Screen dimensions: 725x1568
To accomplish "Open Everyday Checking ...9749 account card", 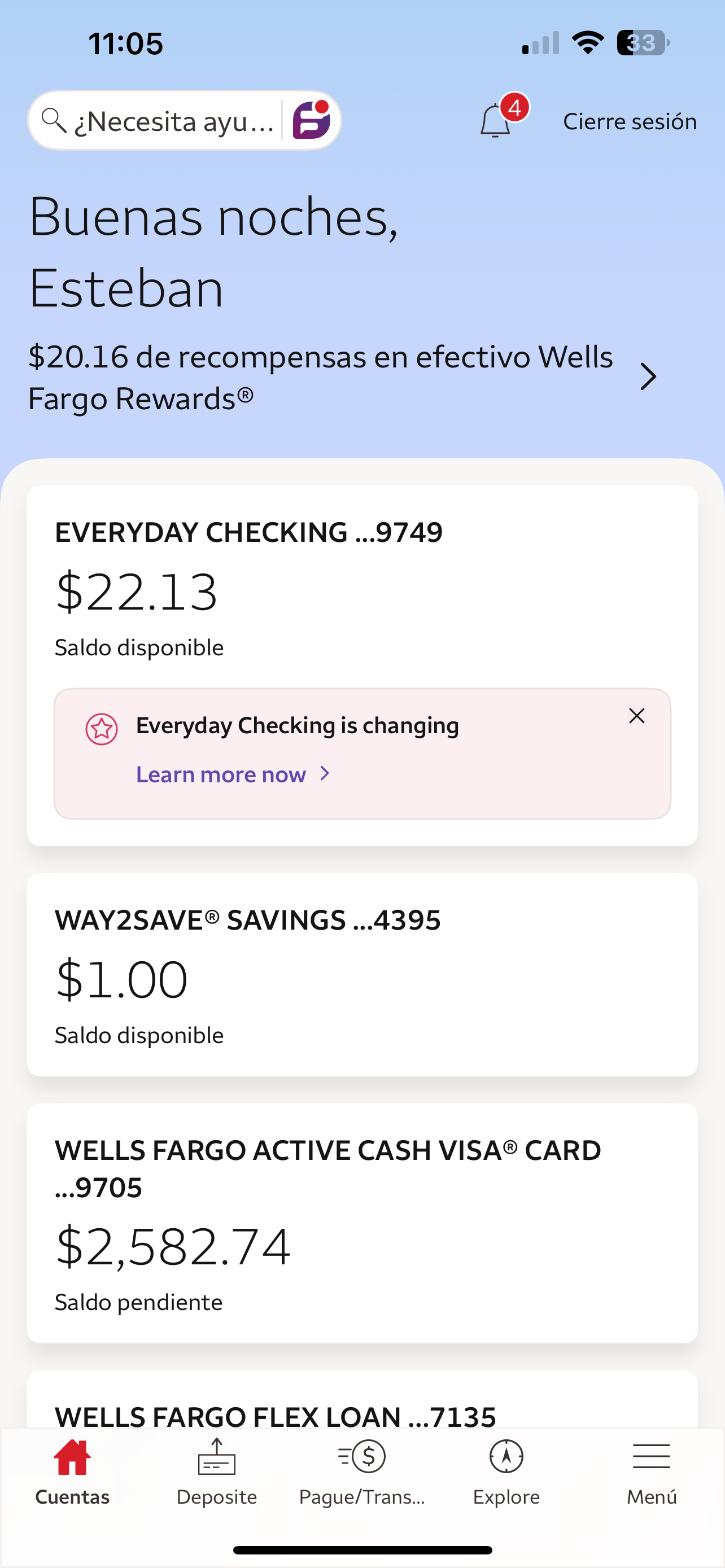I will click(x=362, y=665).
